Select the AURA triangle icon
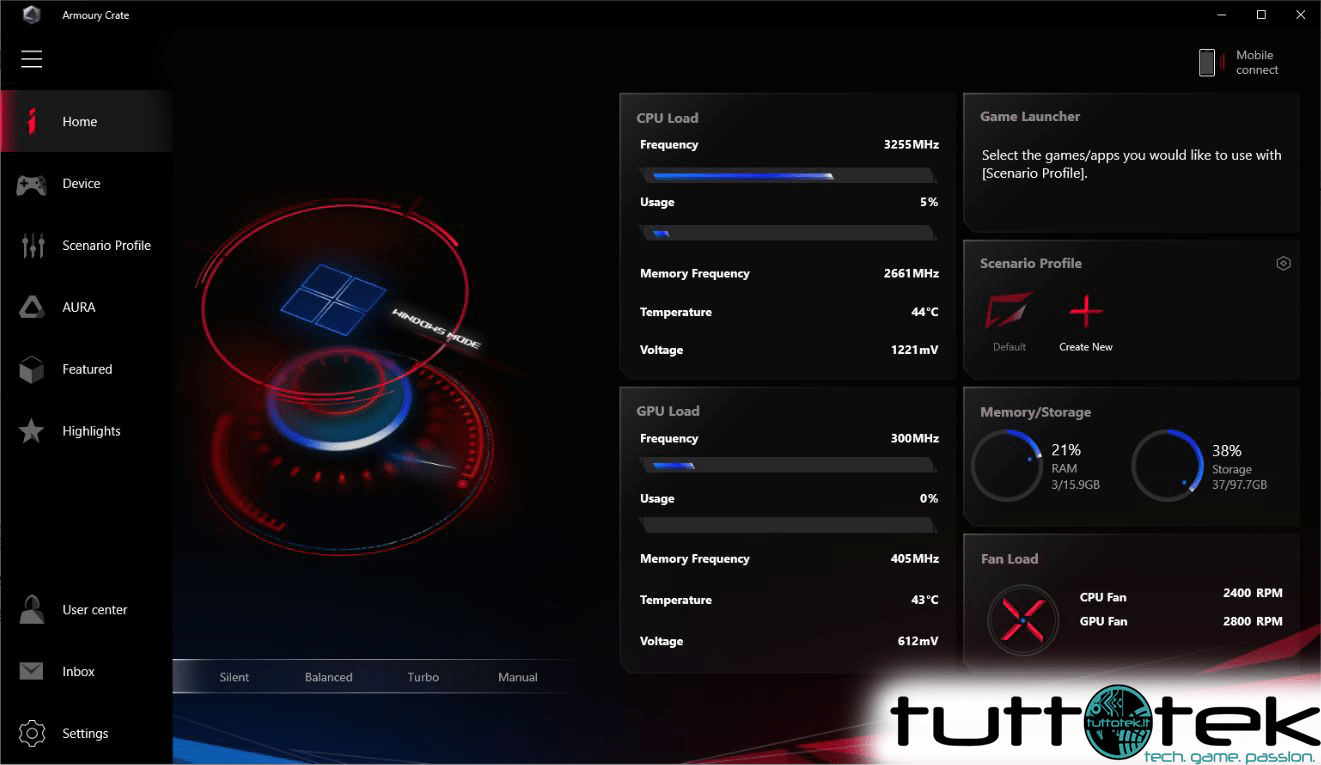1321x765 pixels. tap(32, 307)
